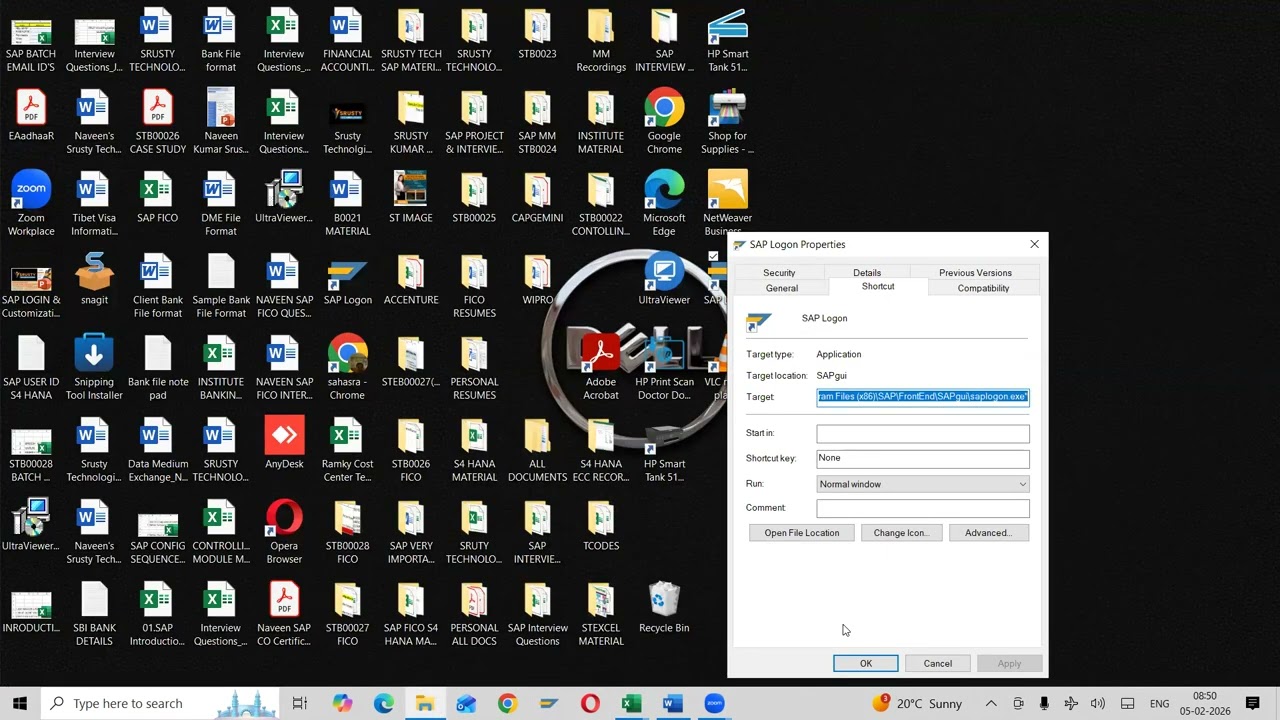Switch to the General tab
This screenshot has height=720, width=1280.
click(x=782, y=288)
